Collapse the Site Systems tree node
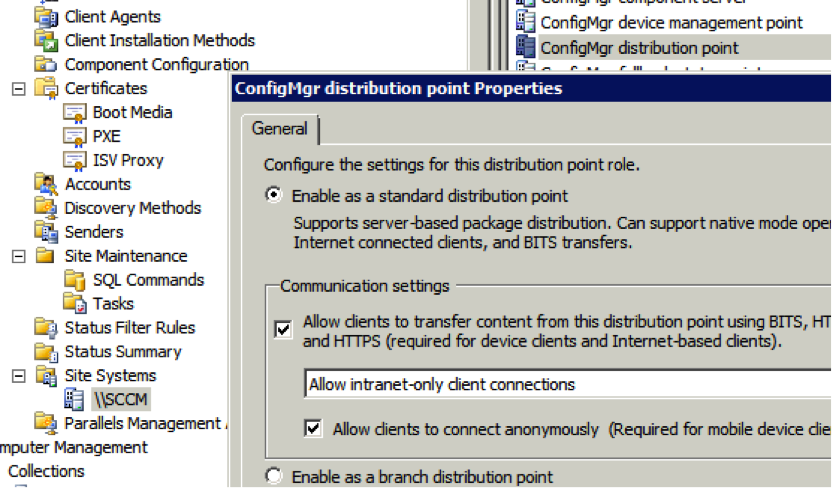Viewport: 832px width, 488px height. coord(19,376)
